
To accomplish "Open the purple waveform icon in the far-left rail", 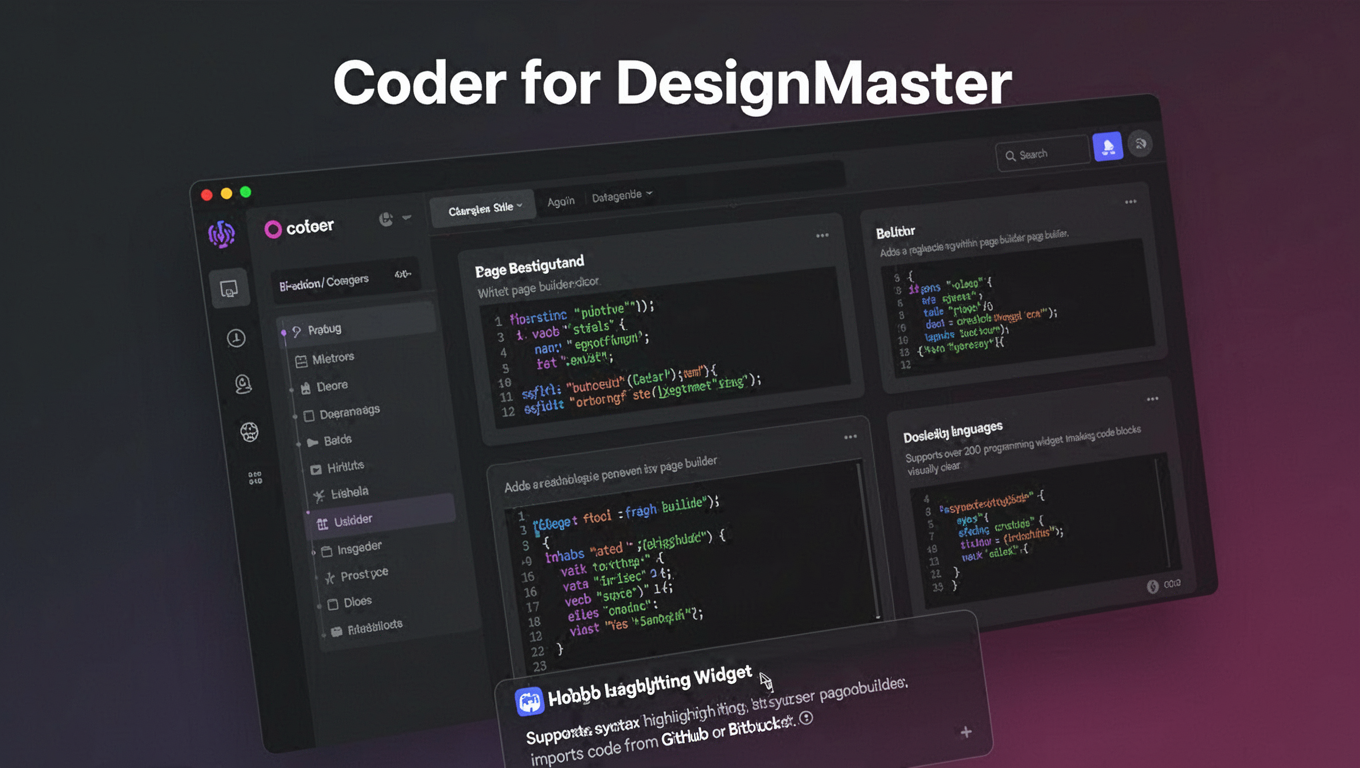I will pyautogui.click(x=221, y=235).
